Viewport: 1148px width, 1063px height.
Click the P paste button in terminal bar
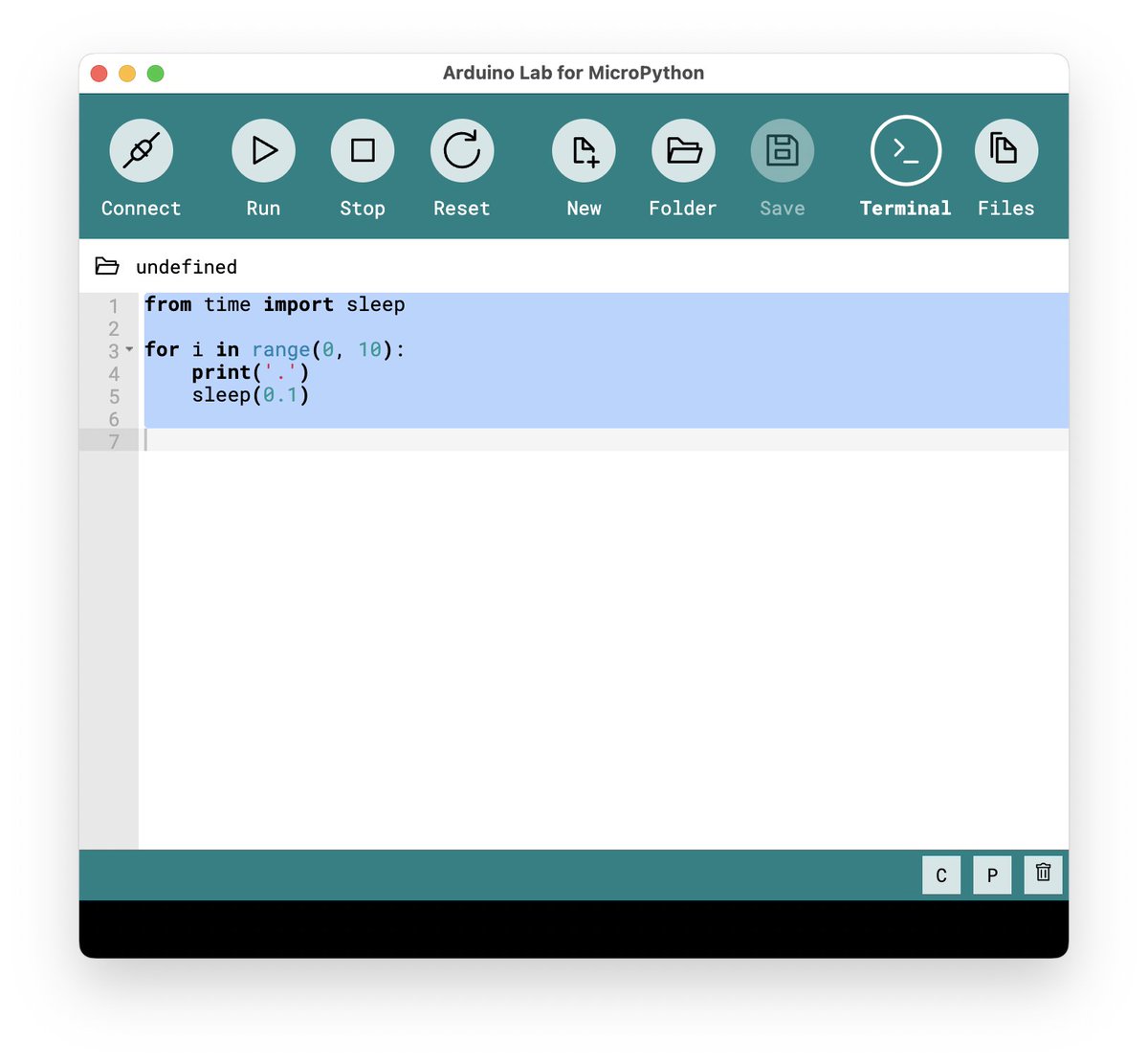coord(992,875)
